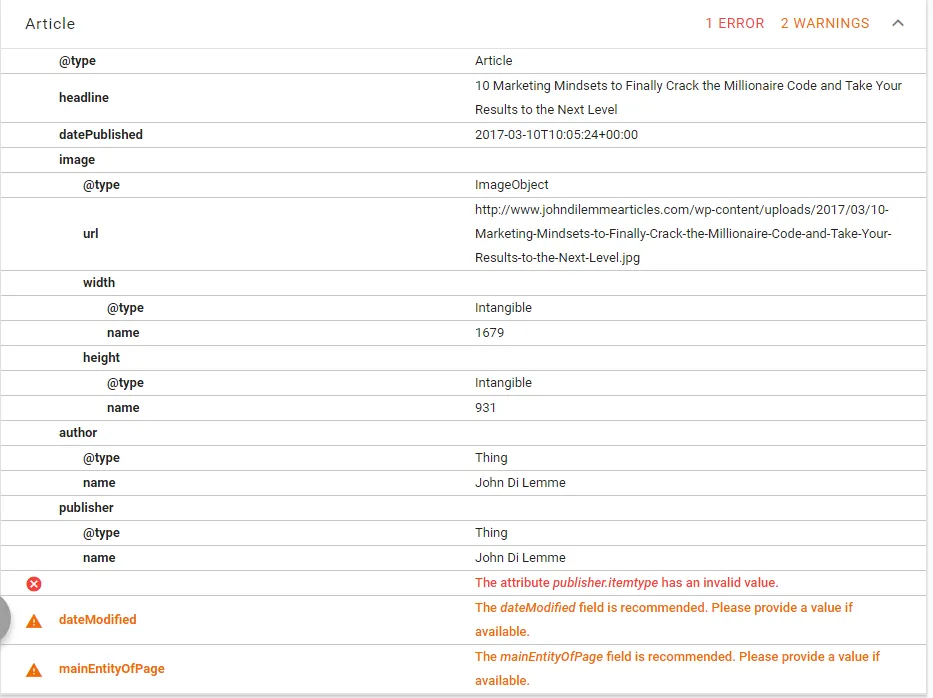Click the 'dateModified' warning field name
The width and height of the screenshot is (933, 698).
coord(98,619)
